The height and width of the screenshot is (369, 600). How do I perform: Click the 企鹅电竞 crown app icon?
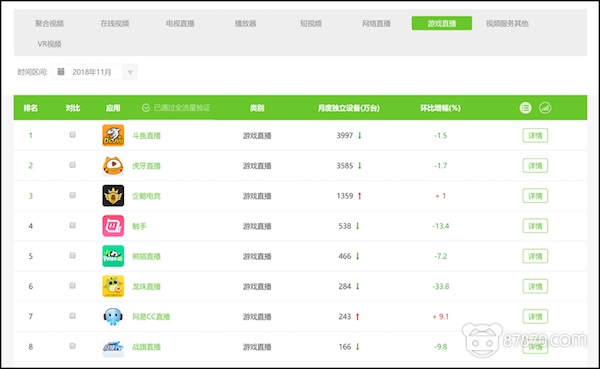point(113,196)
